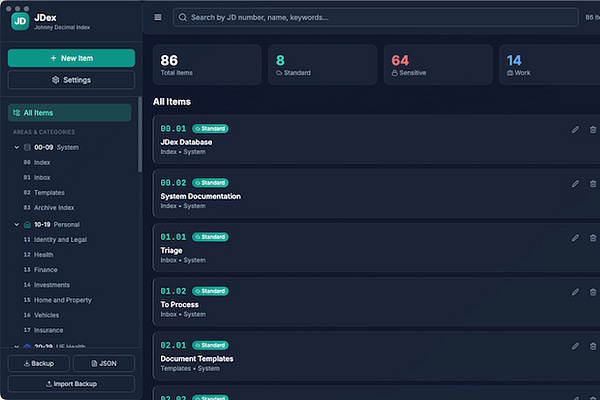Click the cloud icon in Standard stat card
600x400 pixels.
pos(279,73)
